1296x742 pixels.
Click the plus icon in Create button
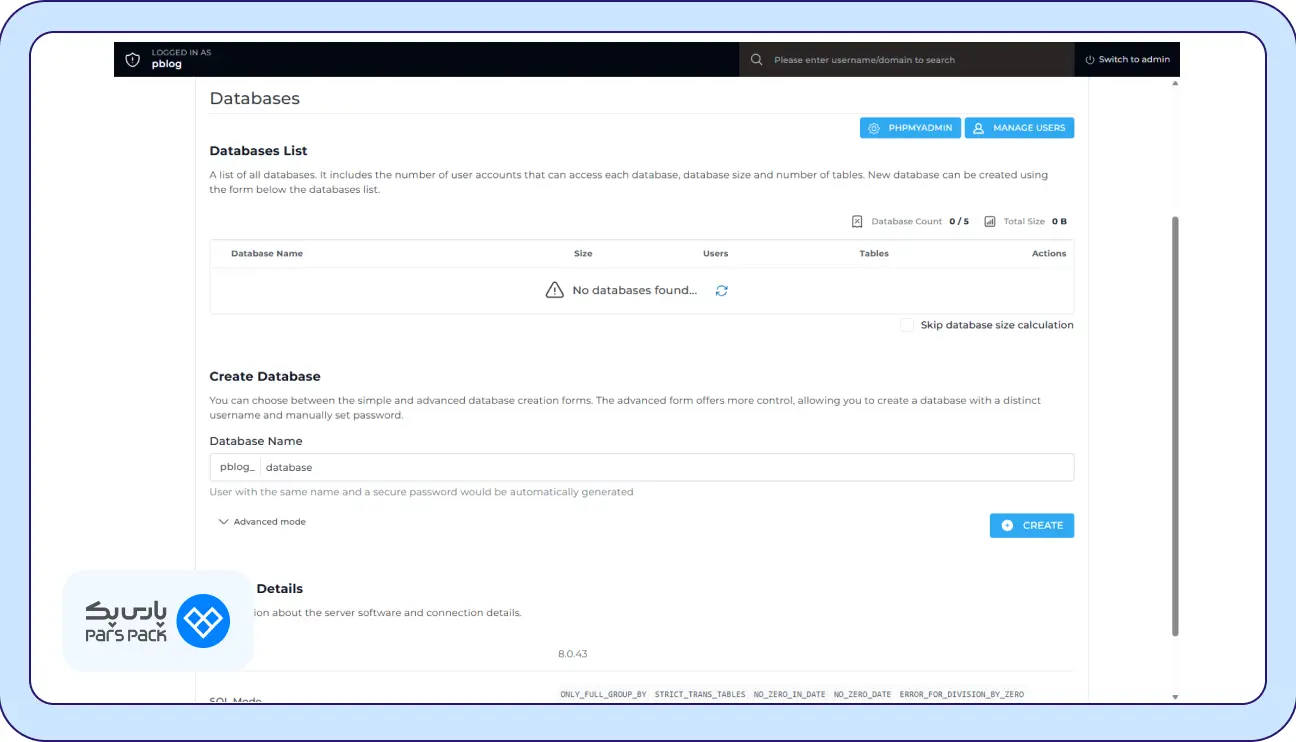(1007, 525)
